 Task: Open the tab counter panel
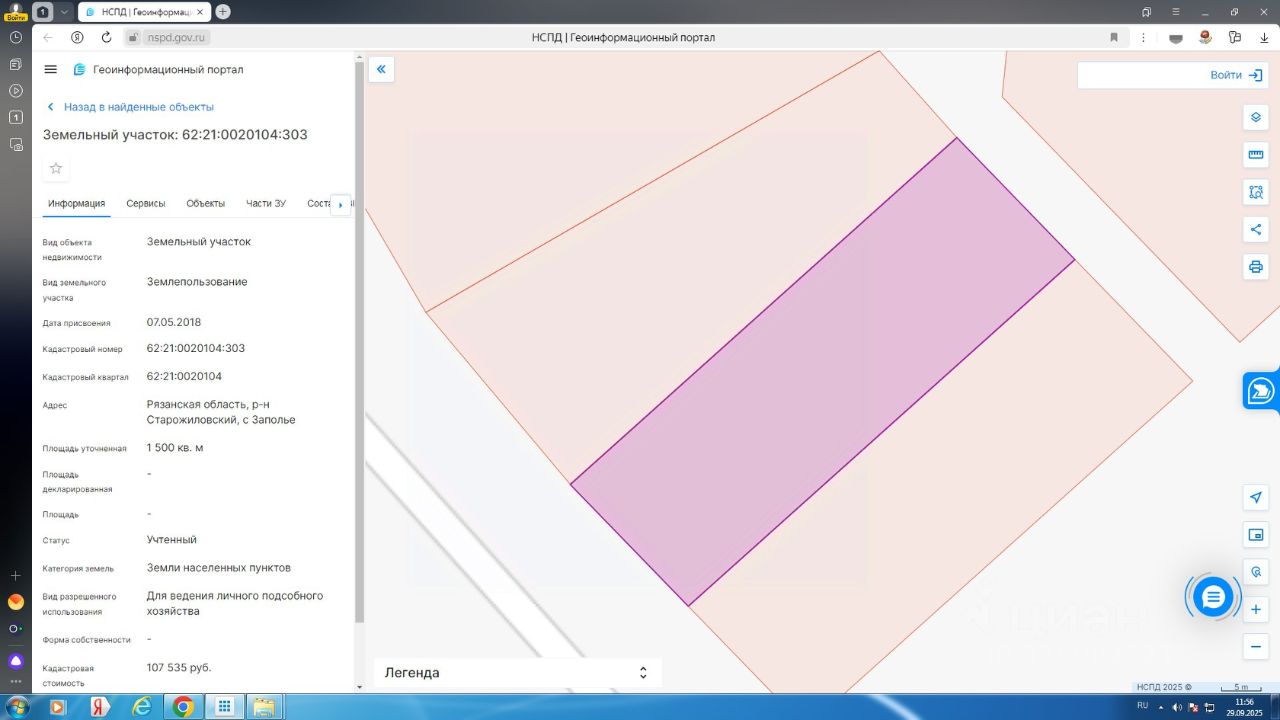(43, 12)
